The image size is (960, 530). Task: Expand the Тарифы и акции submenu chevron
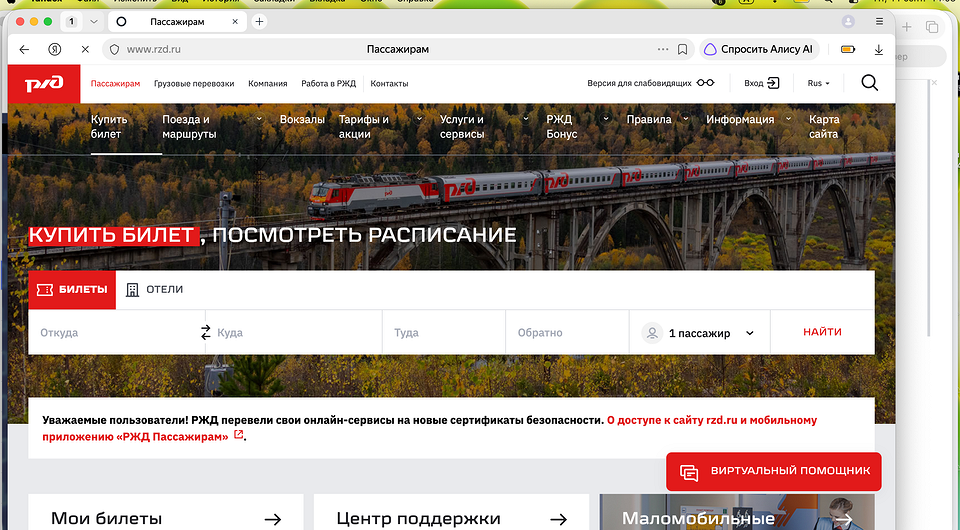click(x=419, y=119)
